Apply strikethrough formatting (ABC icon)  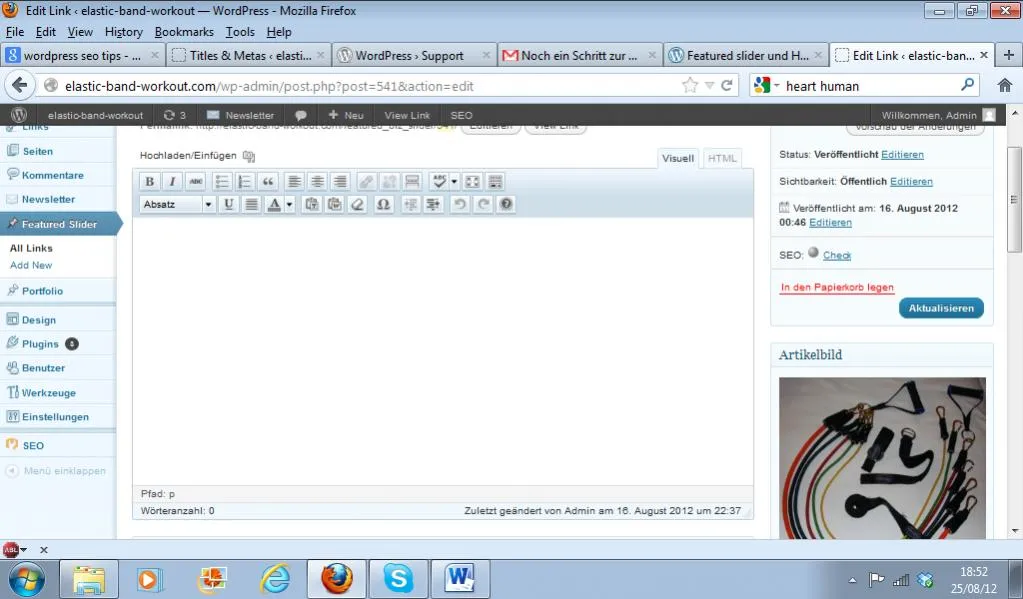(196, 181)
